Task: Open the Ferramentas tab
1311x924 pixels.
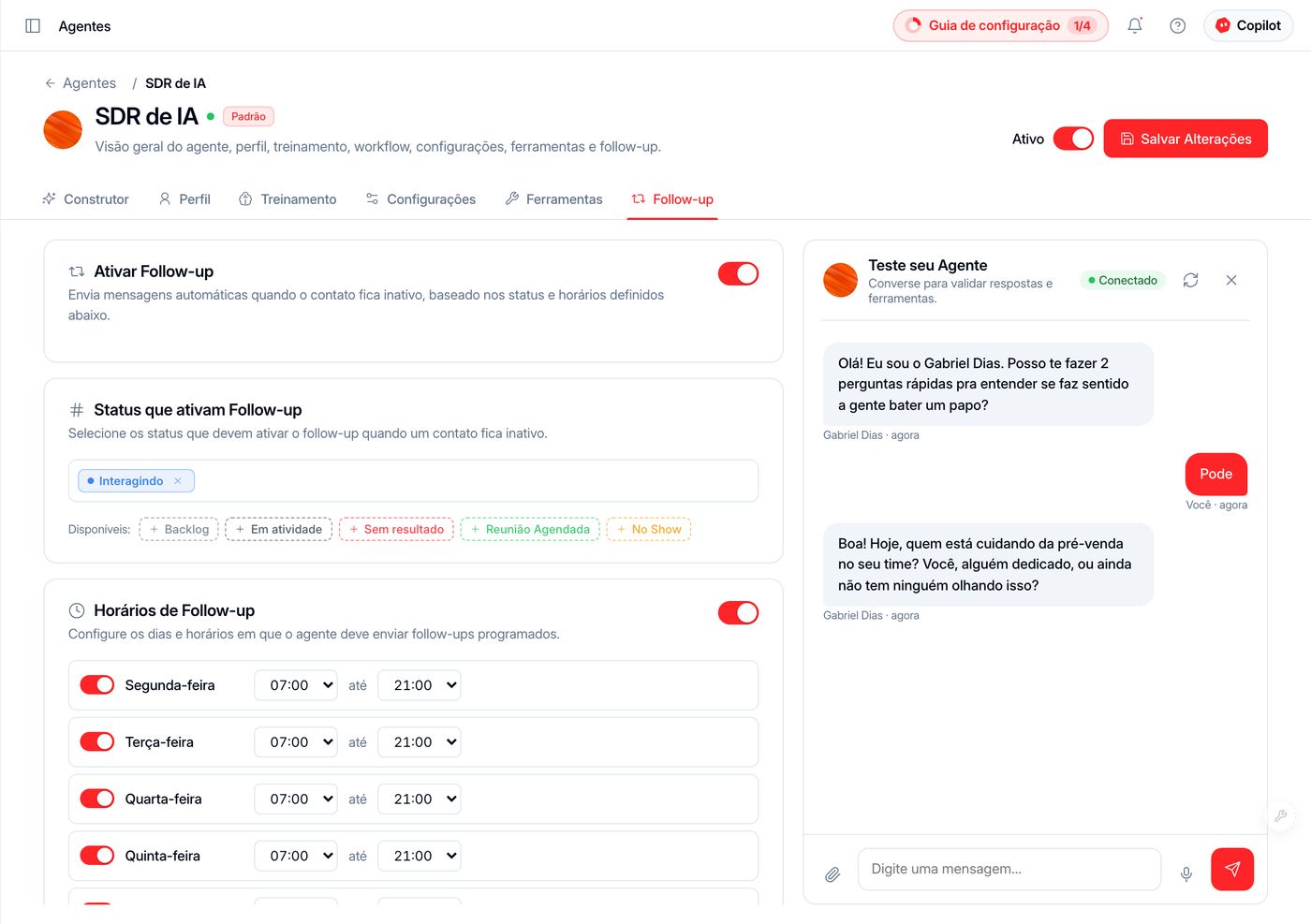Action: pos(553,199)
